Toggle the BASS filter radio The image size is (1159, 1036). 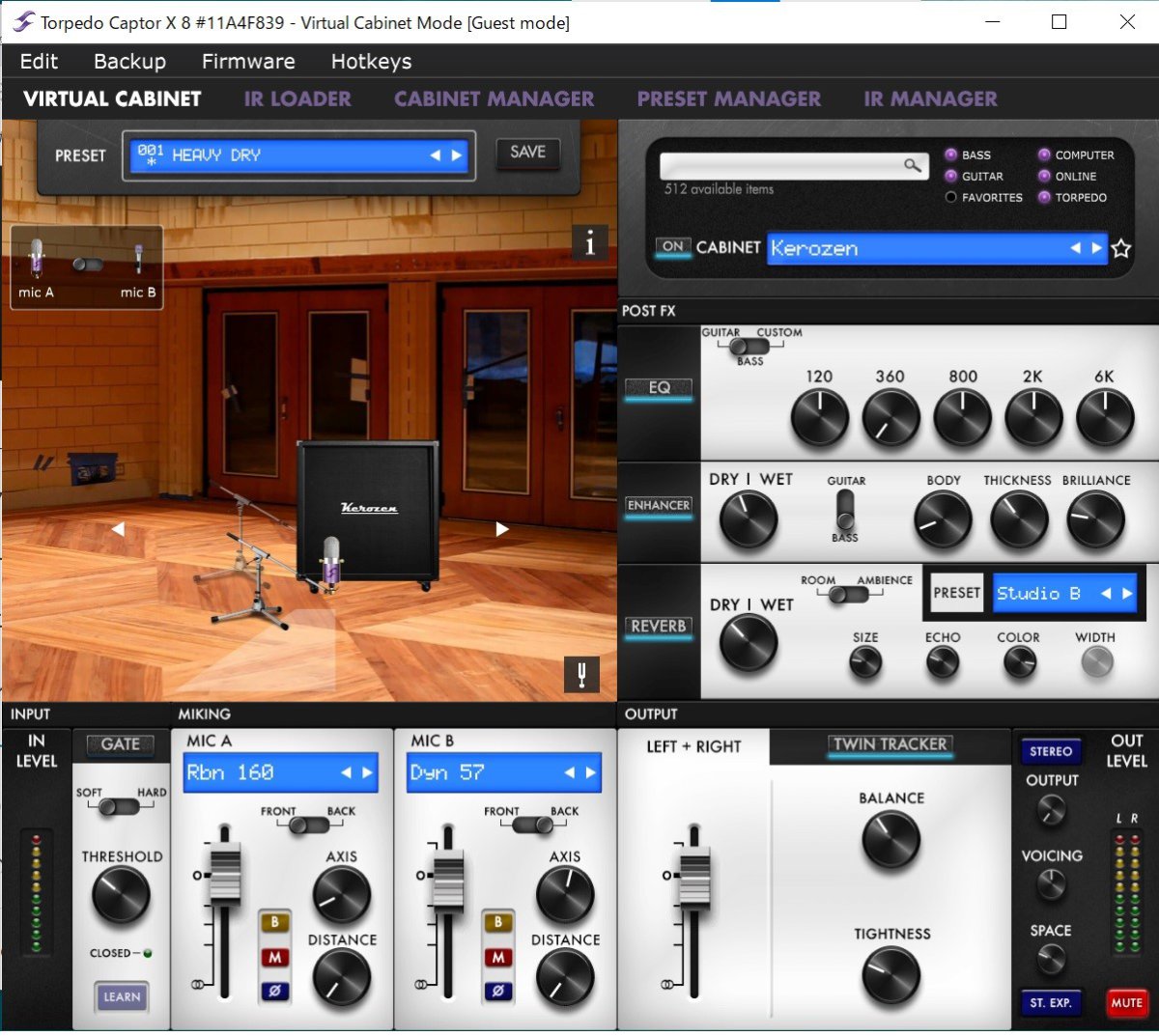[x=950, y=154]
